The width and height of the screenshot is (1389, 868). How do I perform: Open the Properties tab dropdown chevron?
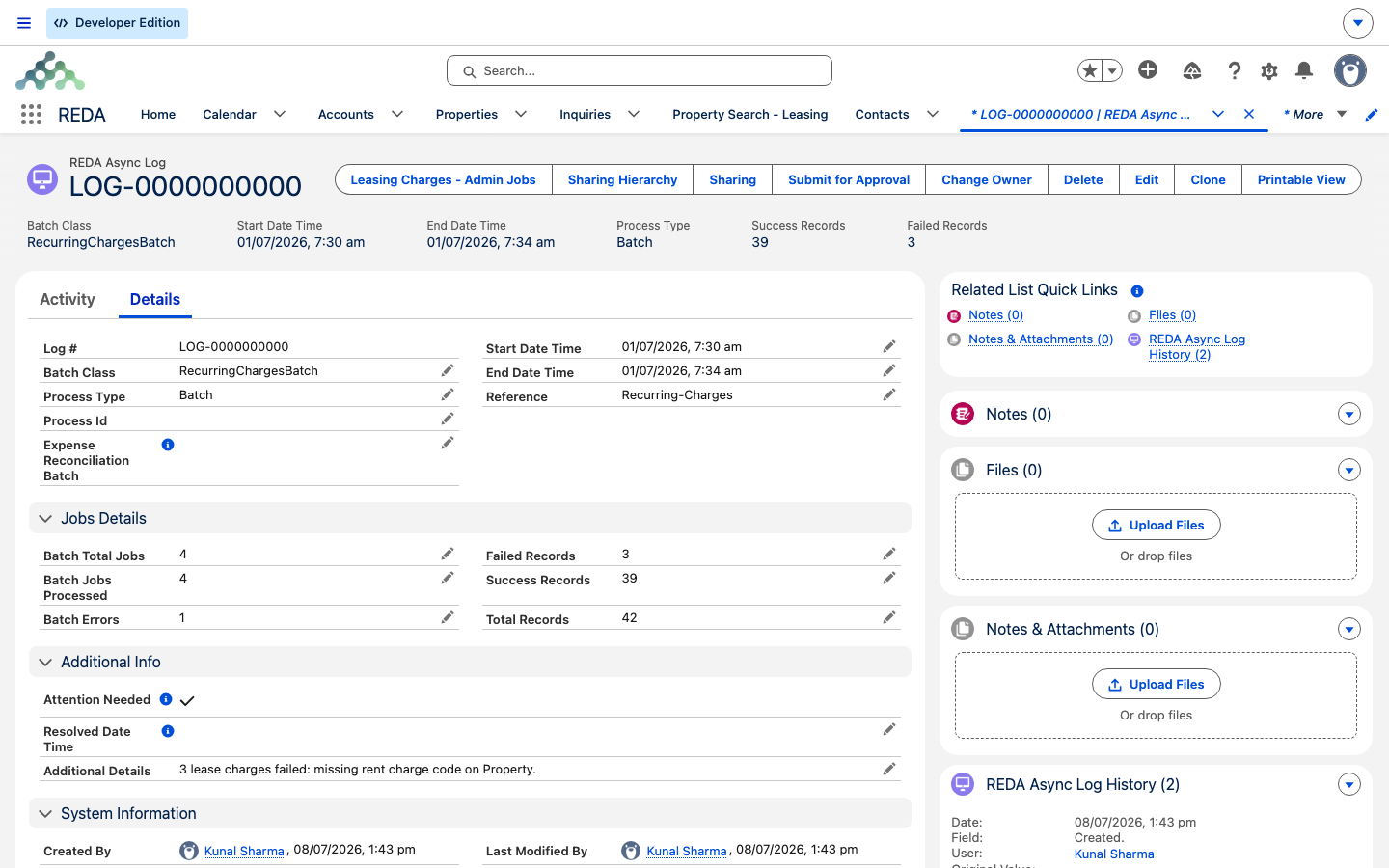[x=521, y=115]
